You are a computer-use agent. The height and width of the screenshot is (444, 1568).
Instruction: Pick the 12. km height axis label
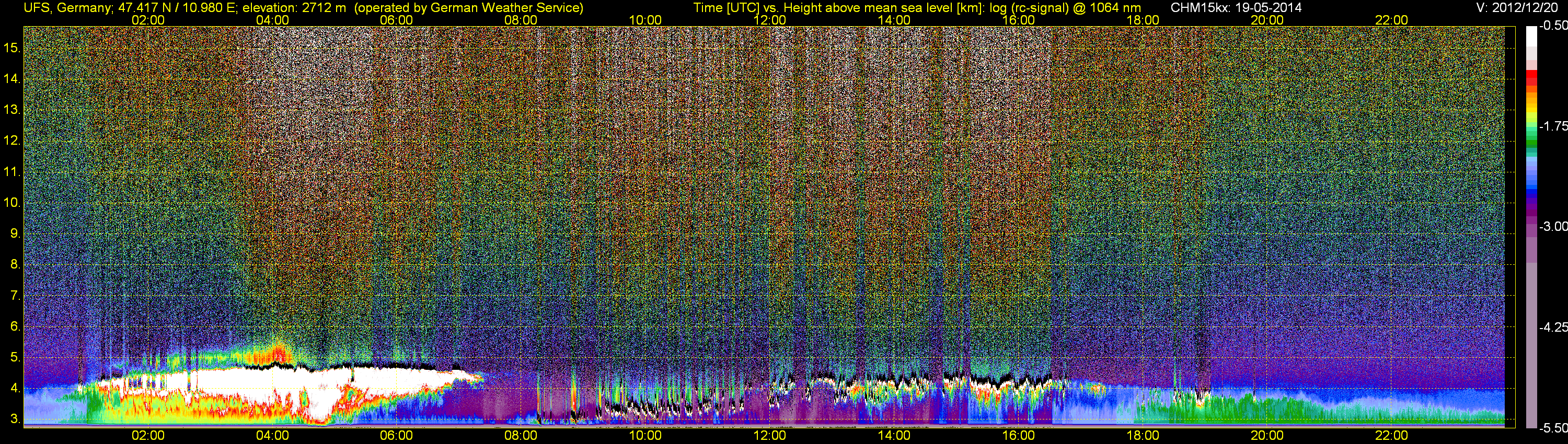12,141
